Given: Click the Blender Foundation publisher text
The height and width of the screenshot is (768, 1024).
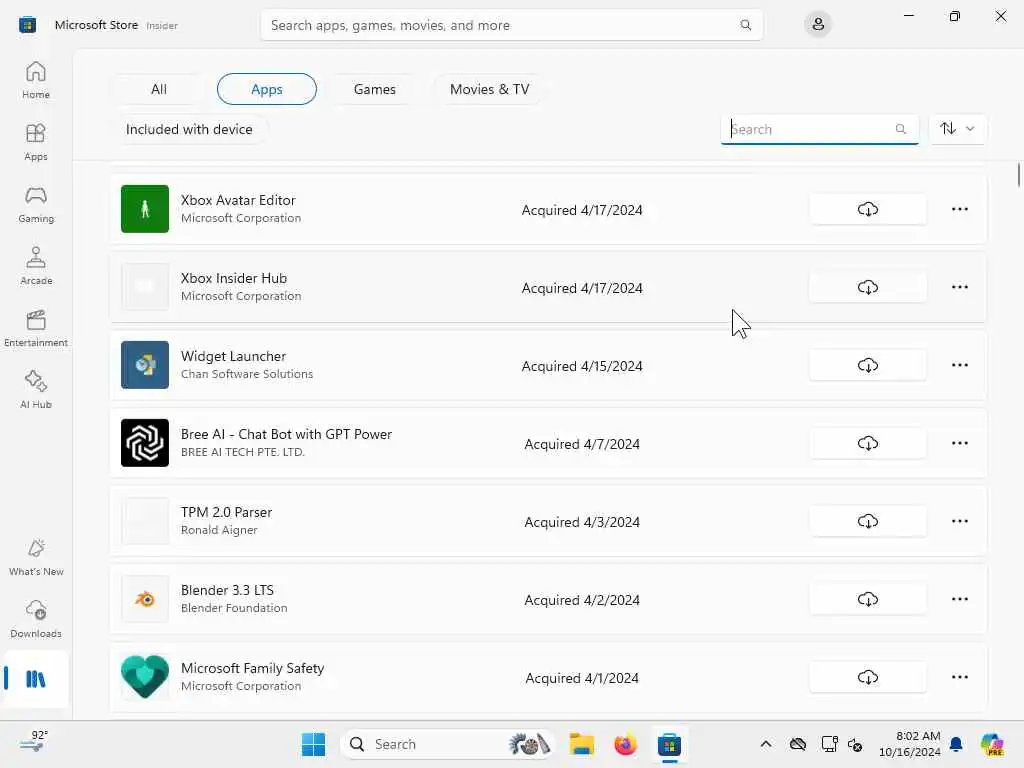Looking at the screenshot, I should [234, 608].
